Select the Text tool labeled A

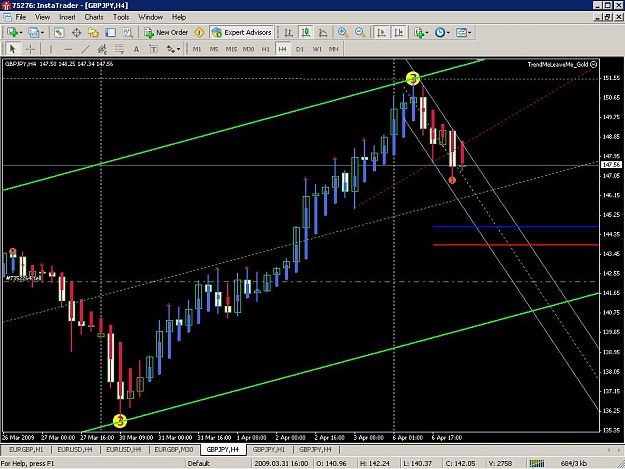point(136,49)
